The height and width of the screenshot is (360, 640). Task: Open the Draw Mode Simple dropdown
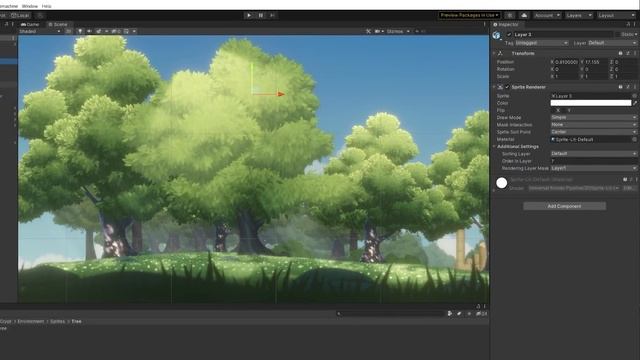(593, 118)
